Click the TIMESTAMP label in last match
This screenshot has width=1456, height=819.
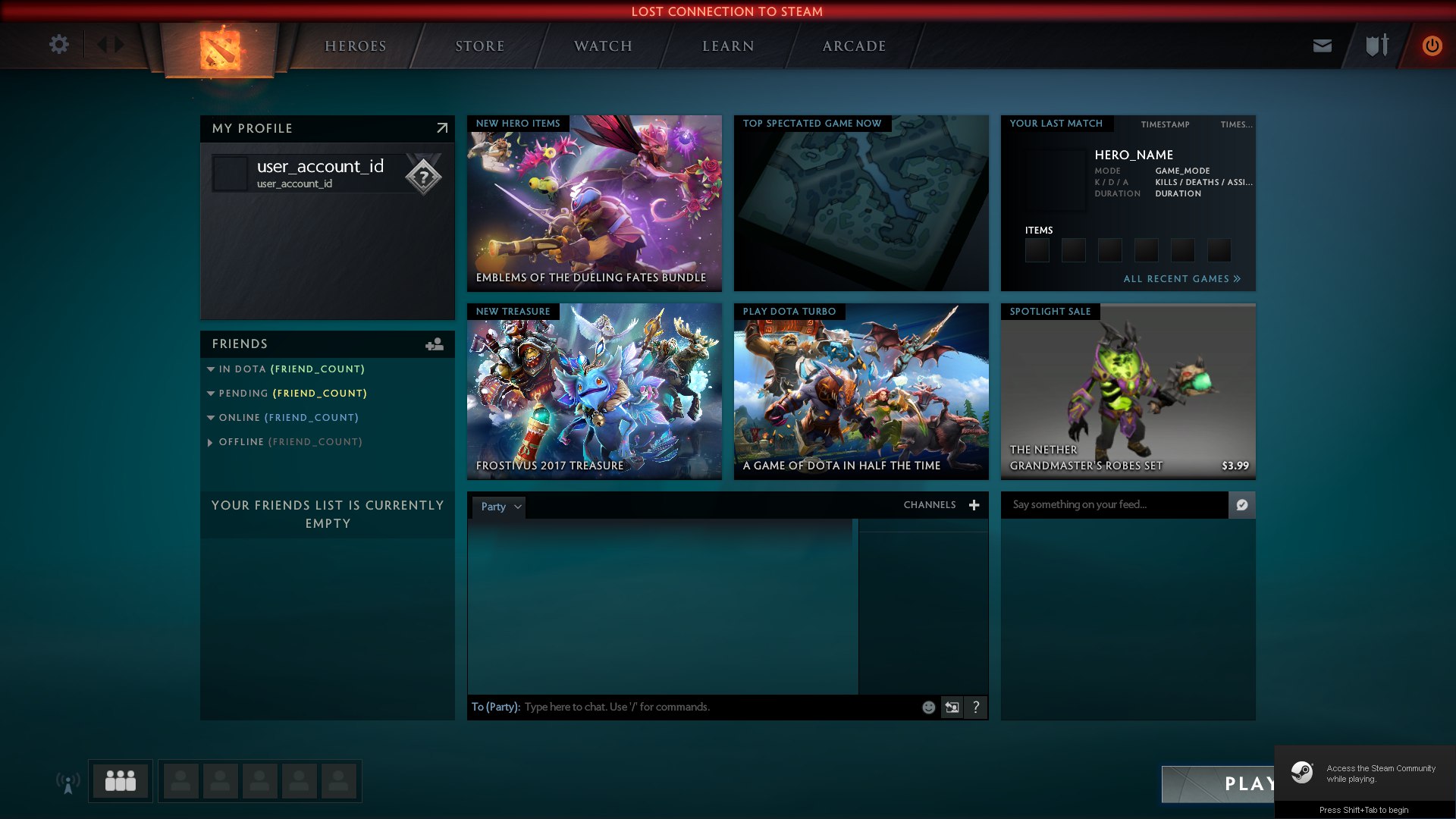coord(1166,124)
